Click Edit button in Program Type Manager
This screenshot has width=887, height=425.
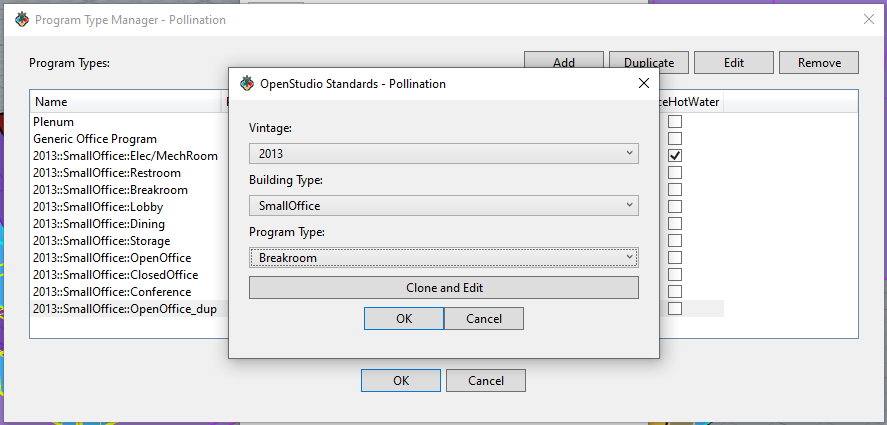click(734, 63)
